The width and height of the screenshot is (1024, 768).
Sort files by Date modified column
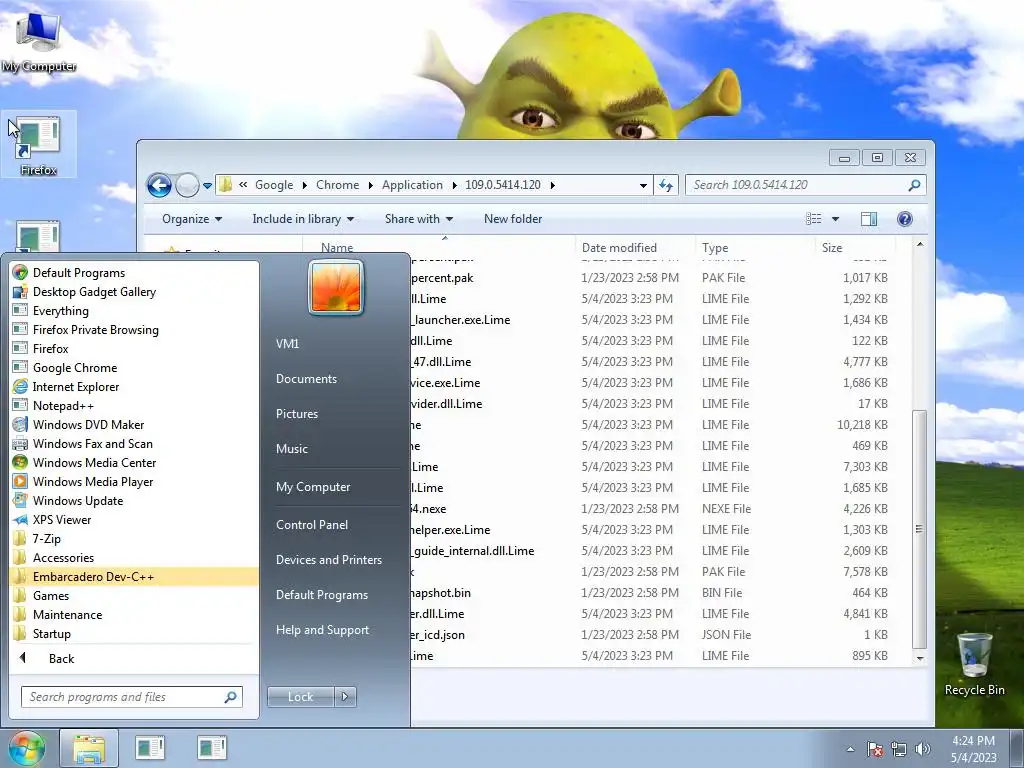point(619,248)
